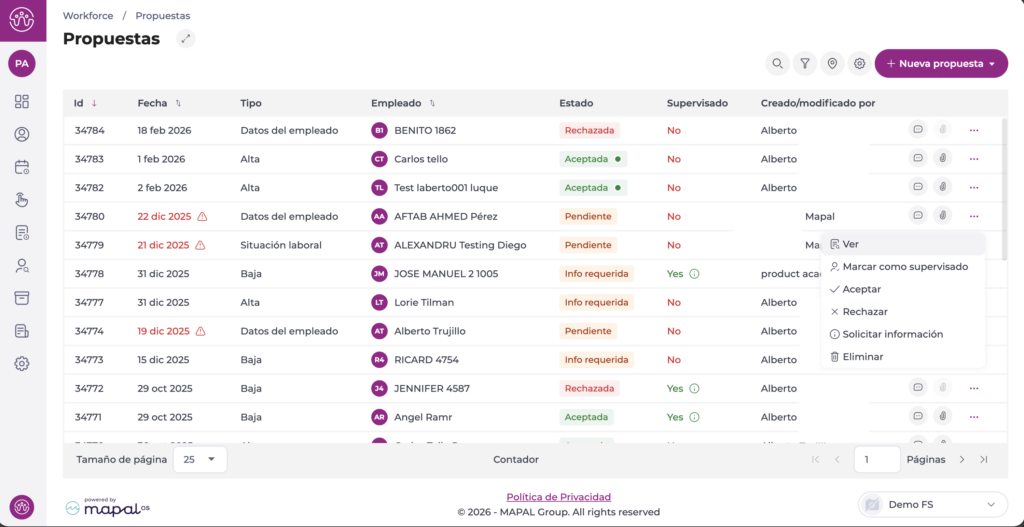Click the PA user avatar
The image size is (1024, 527).
click(22, 63)
